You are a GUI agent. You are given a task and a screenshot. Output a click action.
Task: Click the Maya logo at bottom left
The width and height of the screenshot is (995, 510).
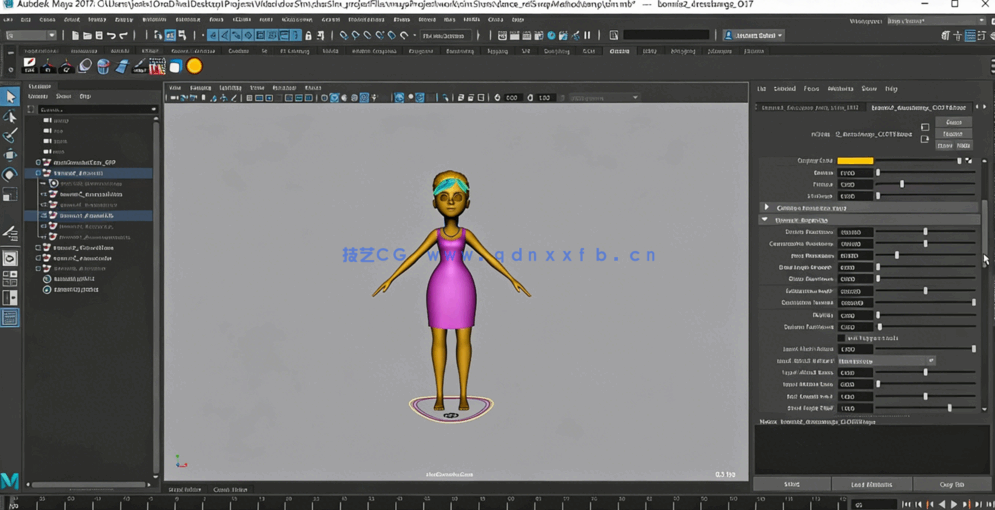point(10,481)
